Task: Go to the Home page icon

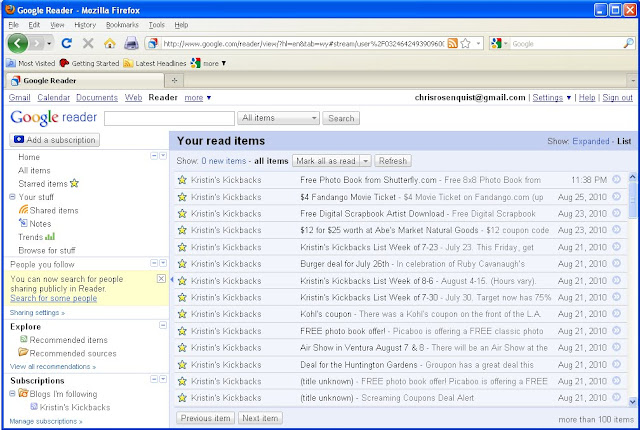Action: coord(109,43)
